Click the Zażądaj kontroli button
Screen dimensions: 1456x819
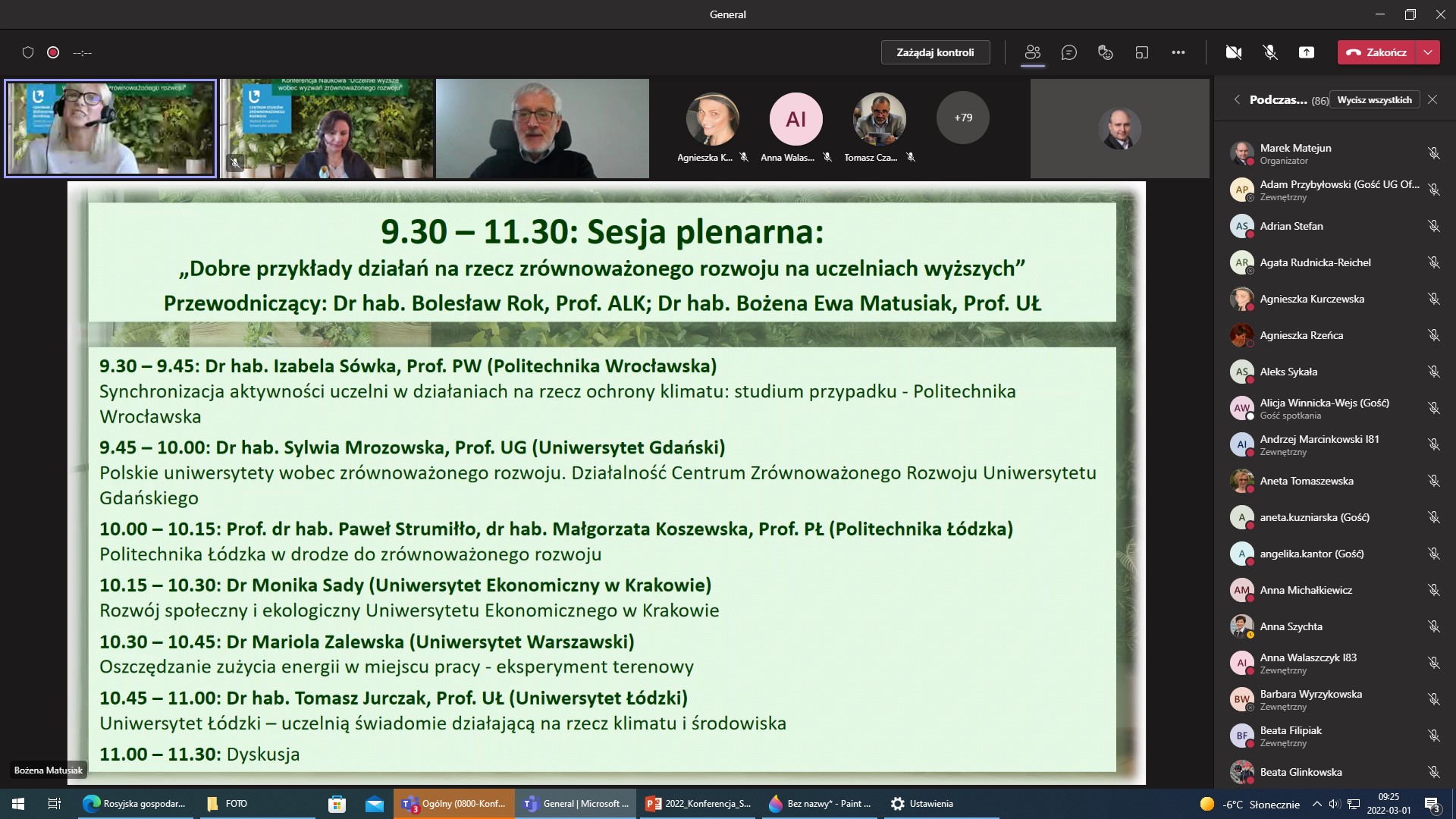[x=935, y=52]
